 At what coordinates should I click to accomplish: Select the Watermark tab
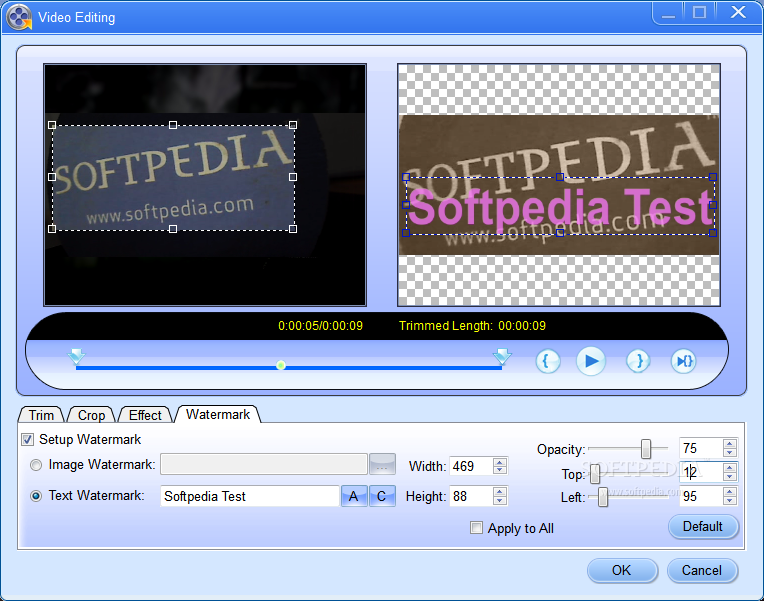tap(218, 414)
